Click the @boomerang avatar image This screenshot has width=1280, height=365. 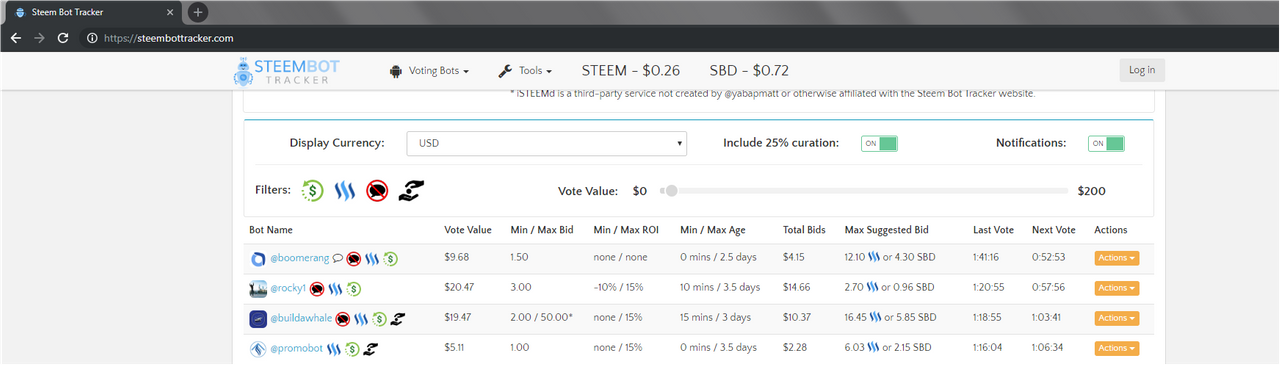click(258, 259)
